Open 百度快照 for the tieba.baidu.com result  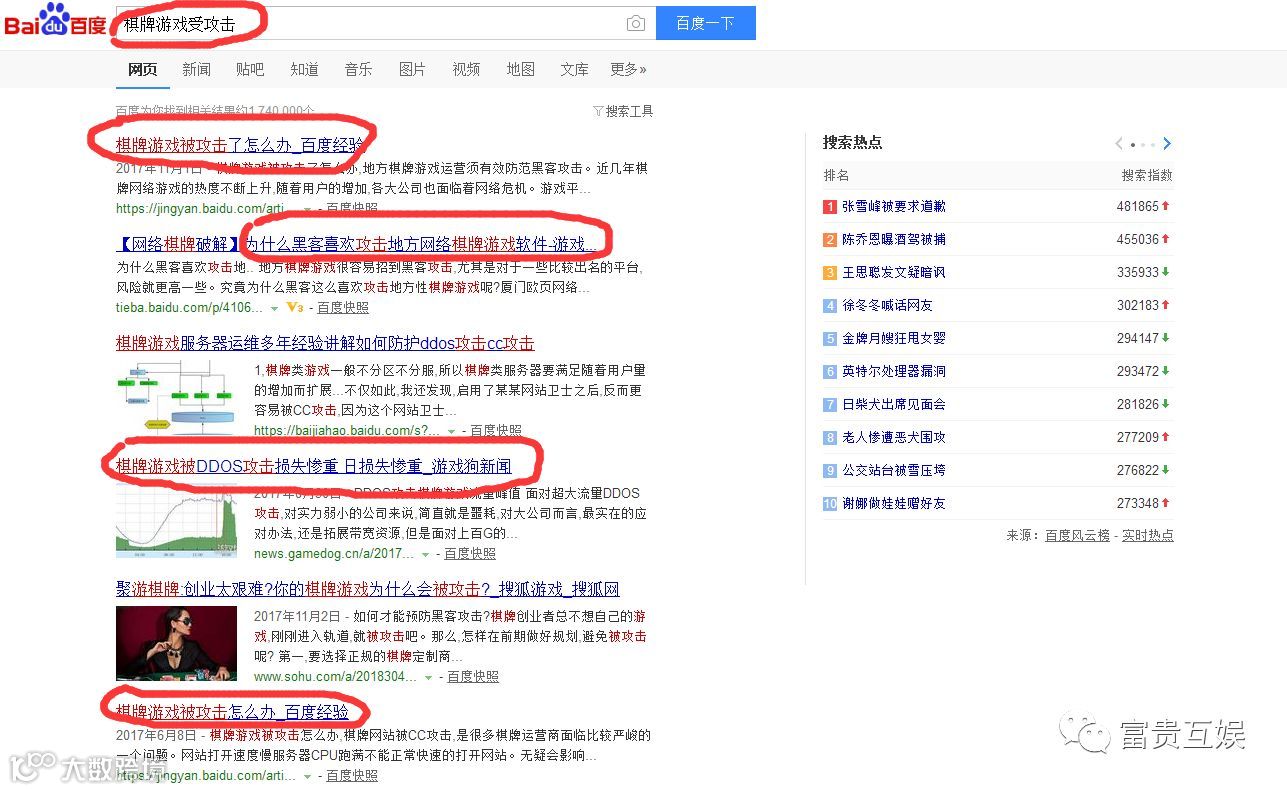click(x=343, y=307)
